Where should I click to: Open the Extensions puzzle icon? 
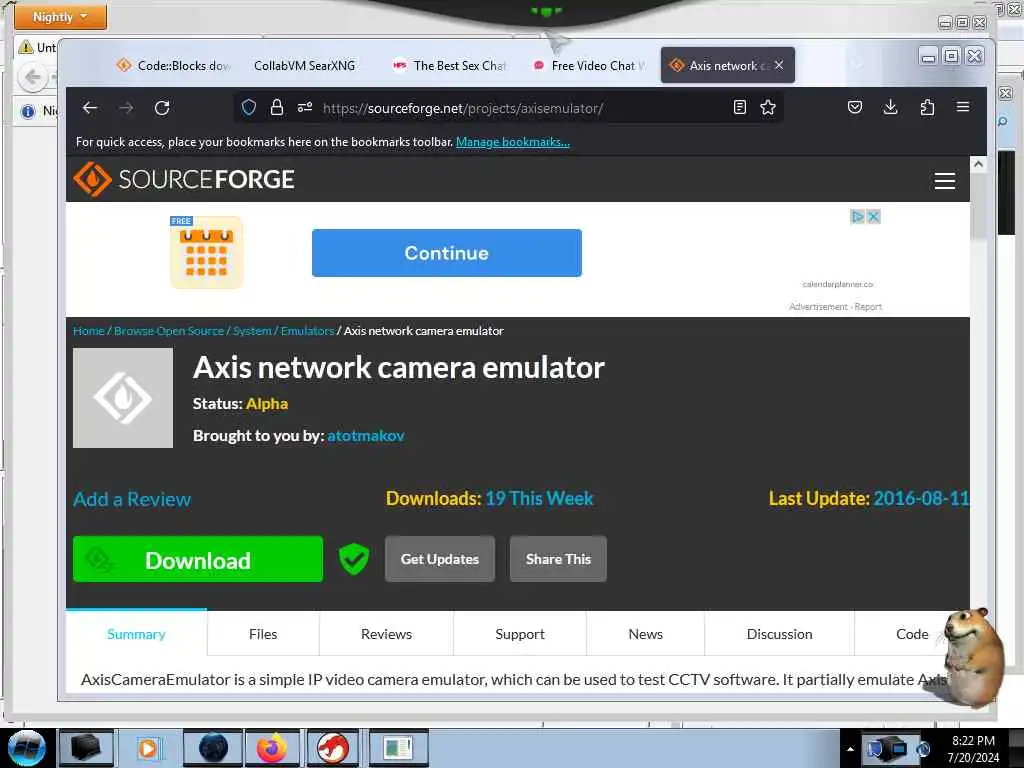click(x=927, y=107)
